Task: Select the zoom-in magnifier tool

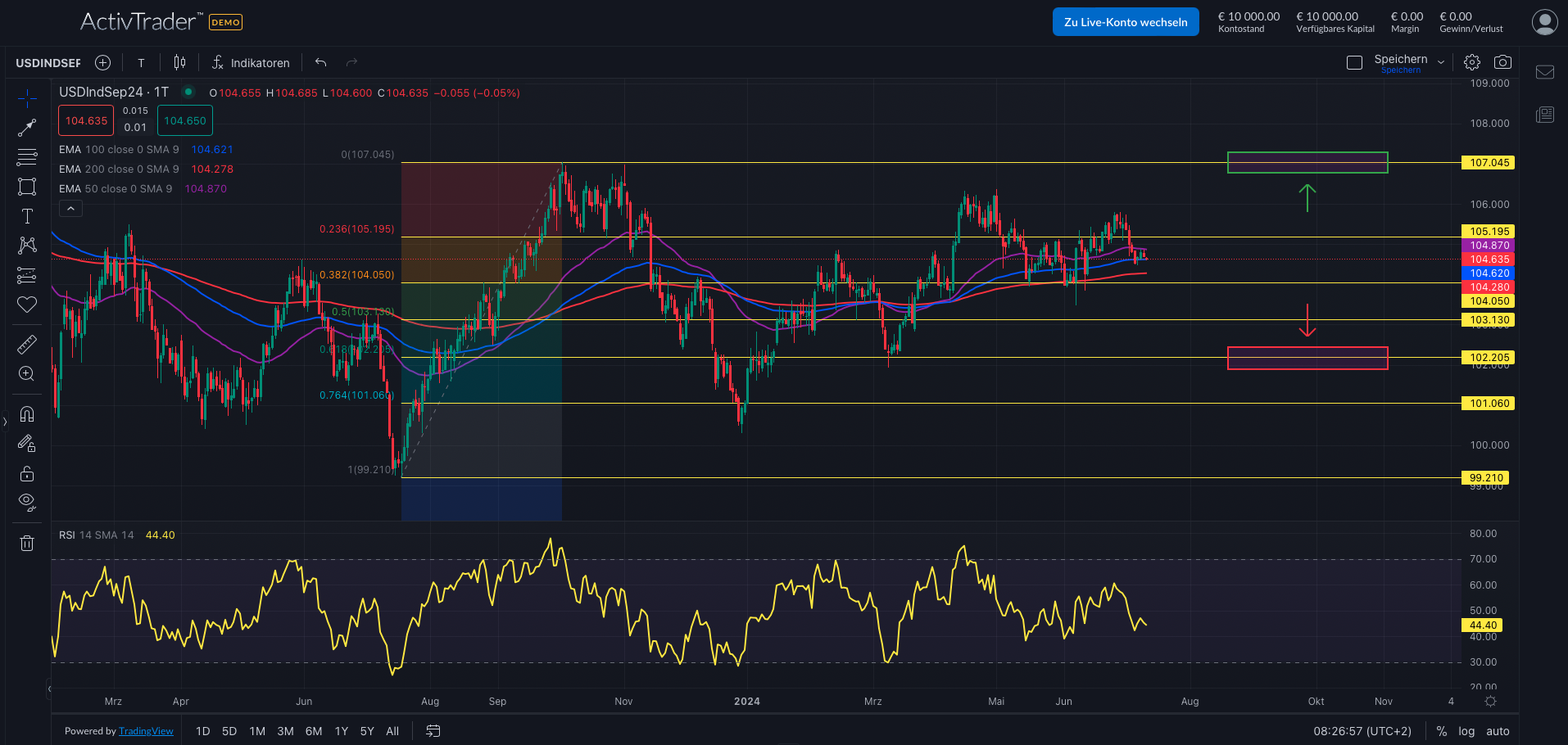Action: pyautogui.click(x=27, y=373)
